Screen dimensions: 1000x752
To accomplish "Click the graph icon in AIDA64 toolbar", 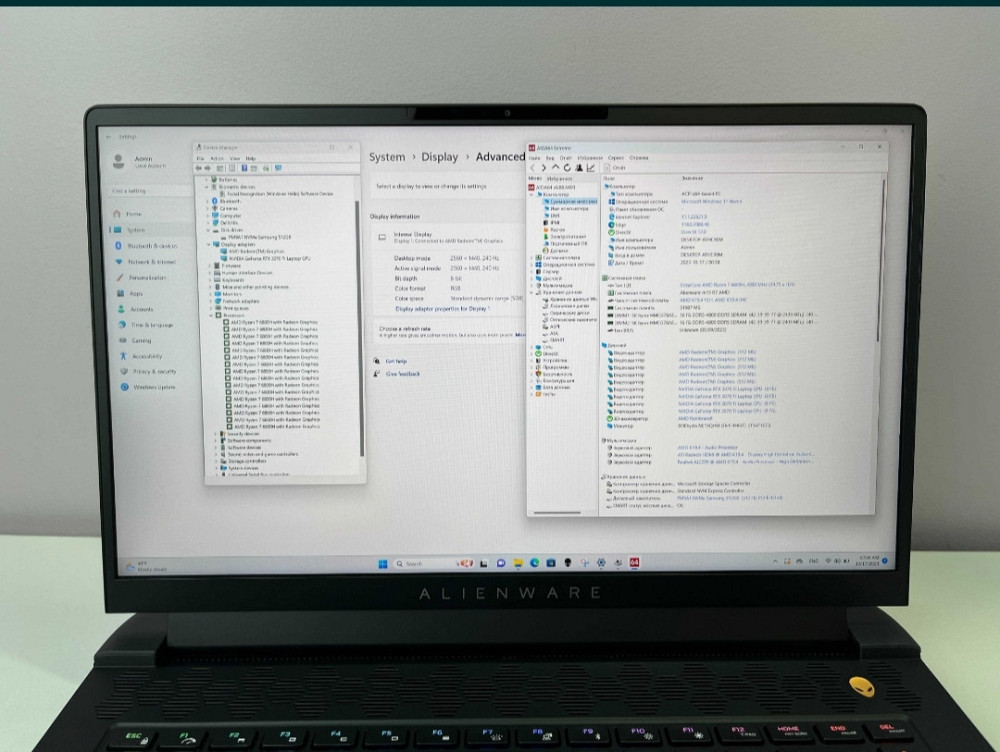I will [592, 167].
